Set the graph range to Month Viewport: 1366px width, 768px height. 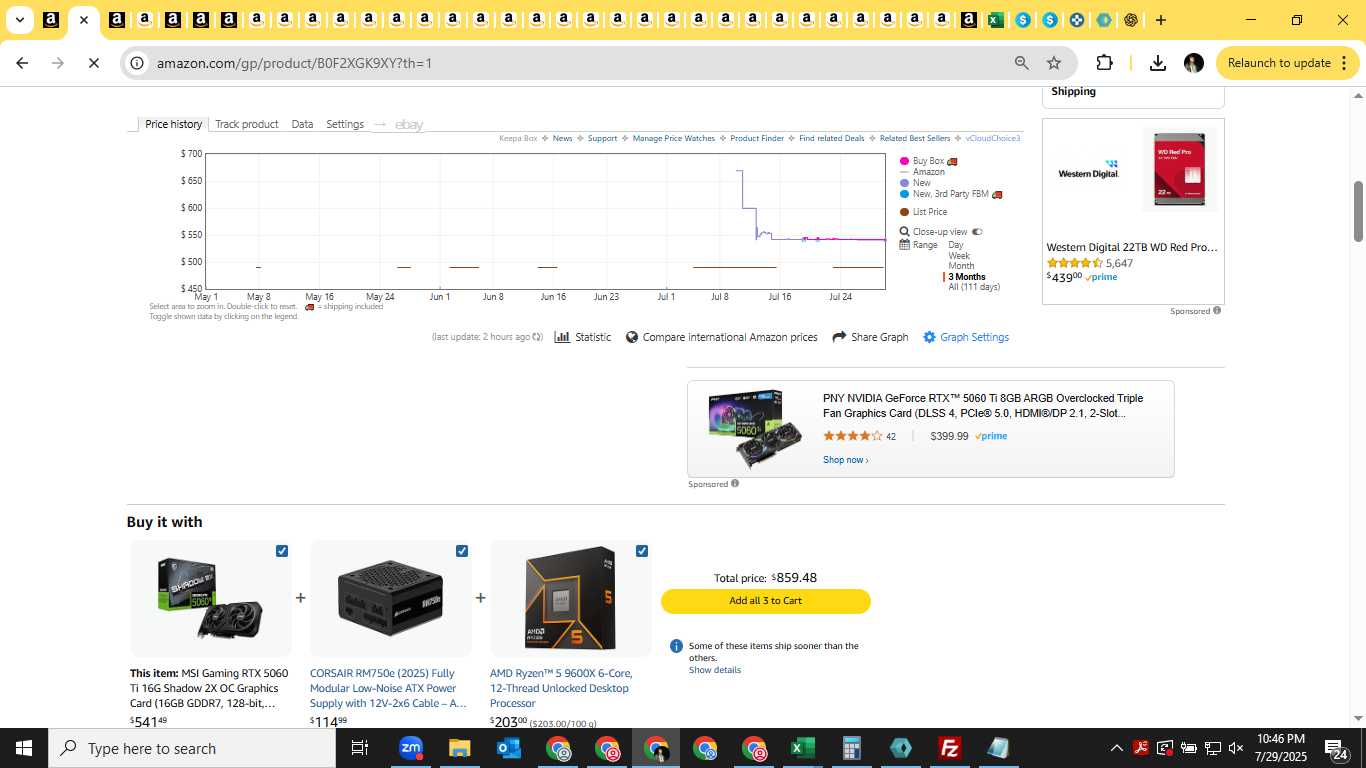[x=961, y=266]
